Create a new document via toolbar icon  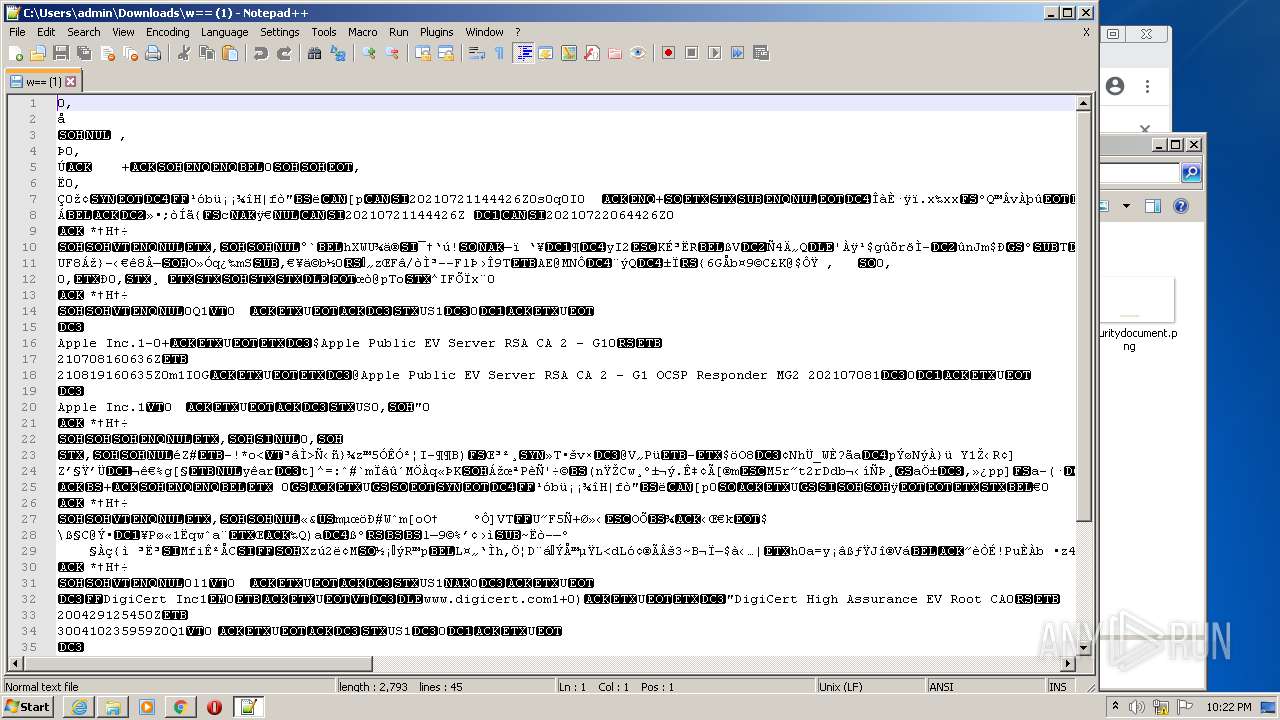(16, 53)
